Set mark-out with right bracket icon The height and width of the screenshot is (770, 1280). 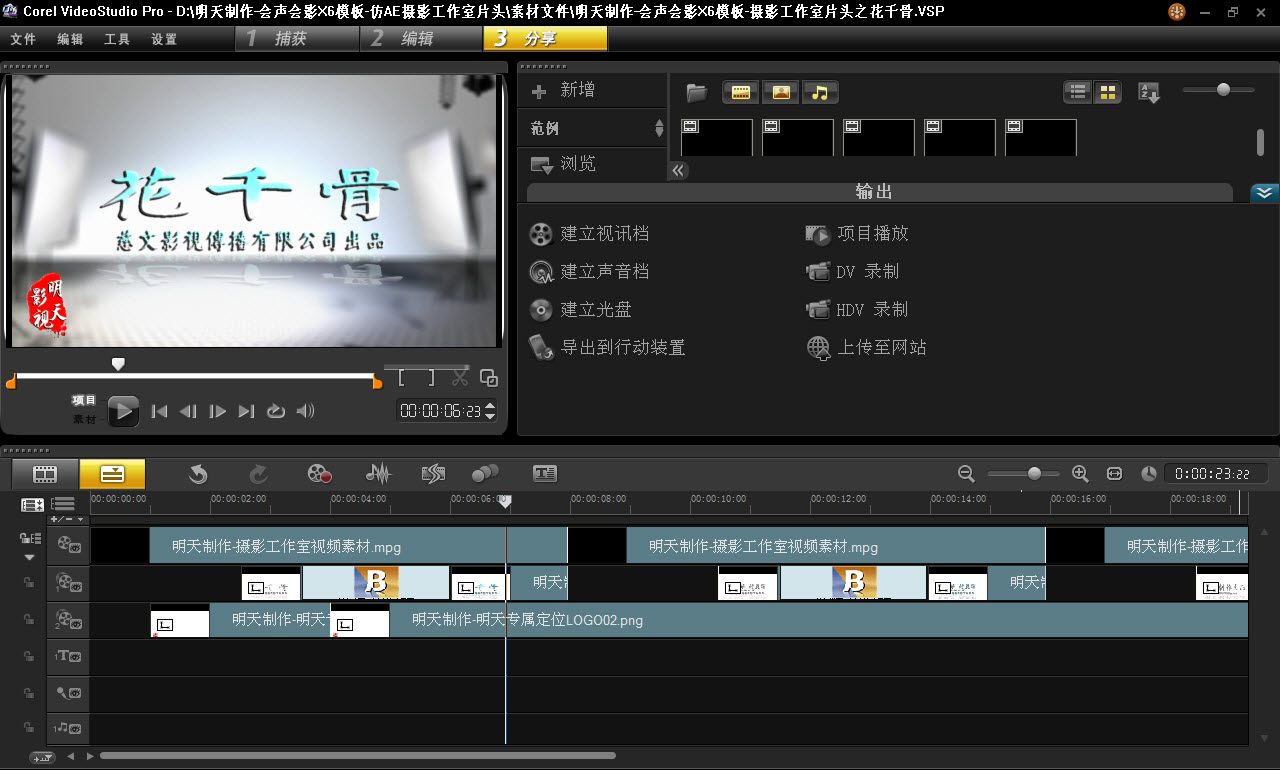click(x=431, y=378)
